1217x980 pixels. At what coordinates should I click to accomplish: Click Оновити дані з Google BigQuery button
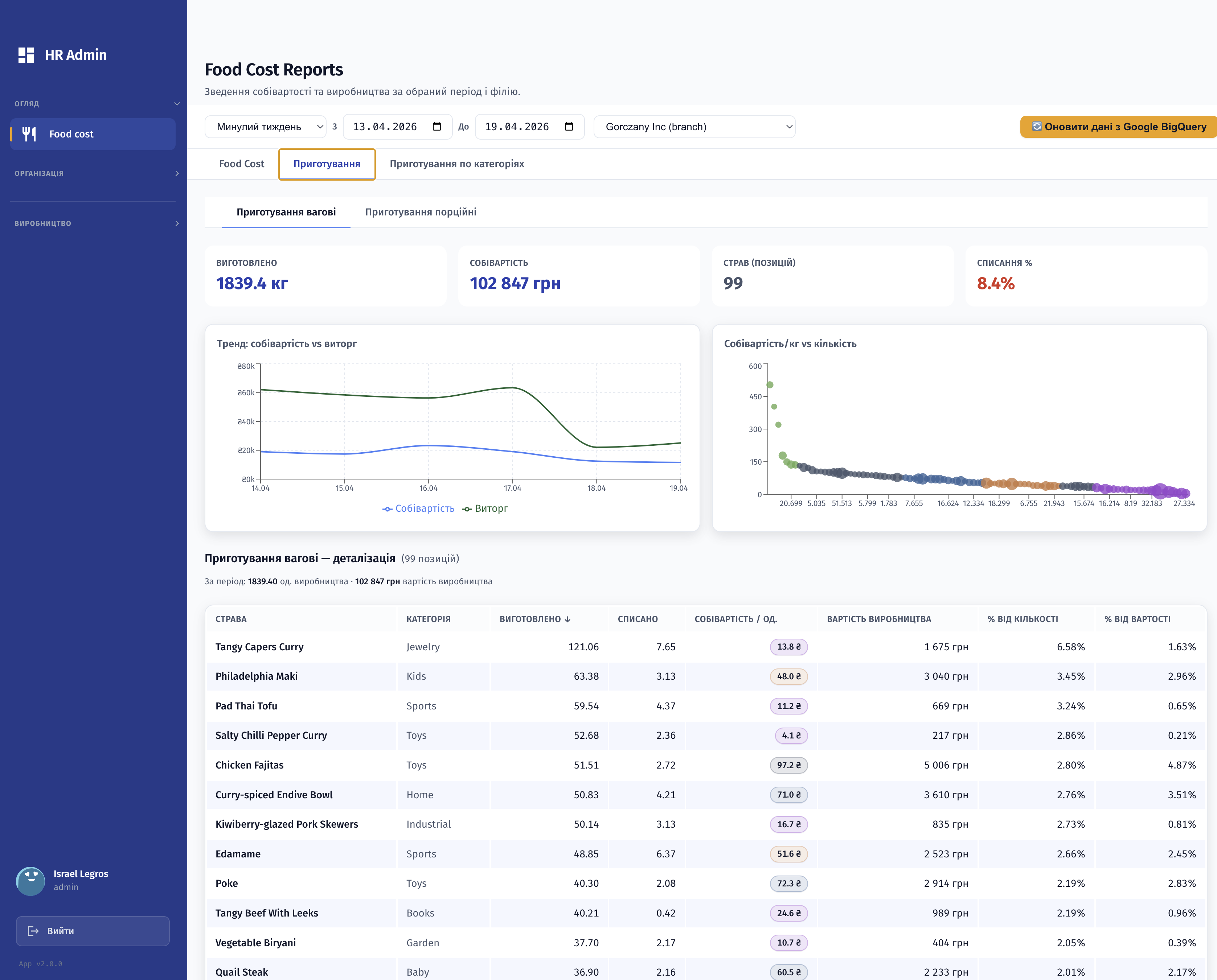(x=1118, y=127)
